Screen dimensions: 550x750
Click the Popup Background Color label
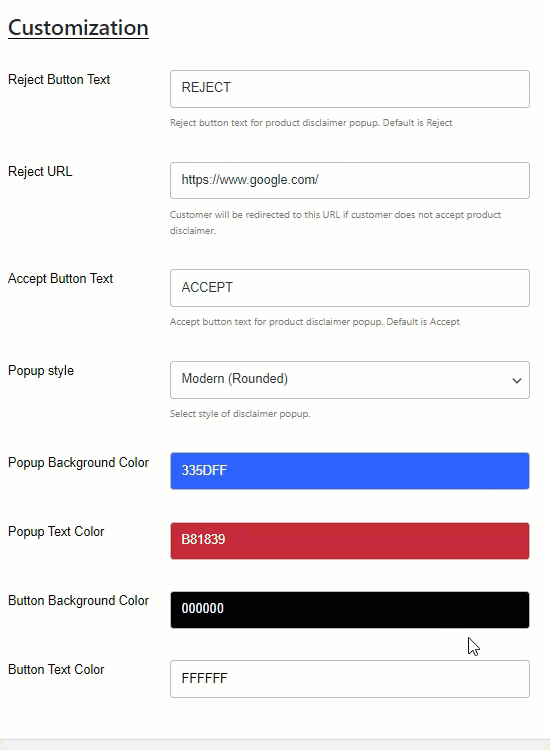pyautogui.click(x=78, y=463)
